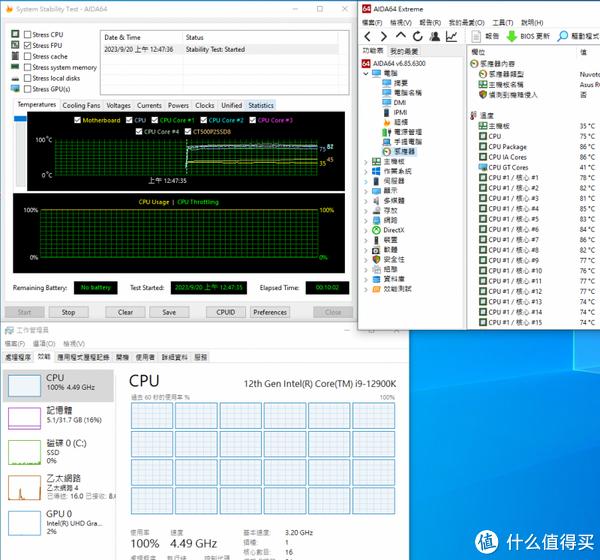Expand the 伺服器 server tree node

coord(366,181)
